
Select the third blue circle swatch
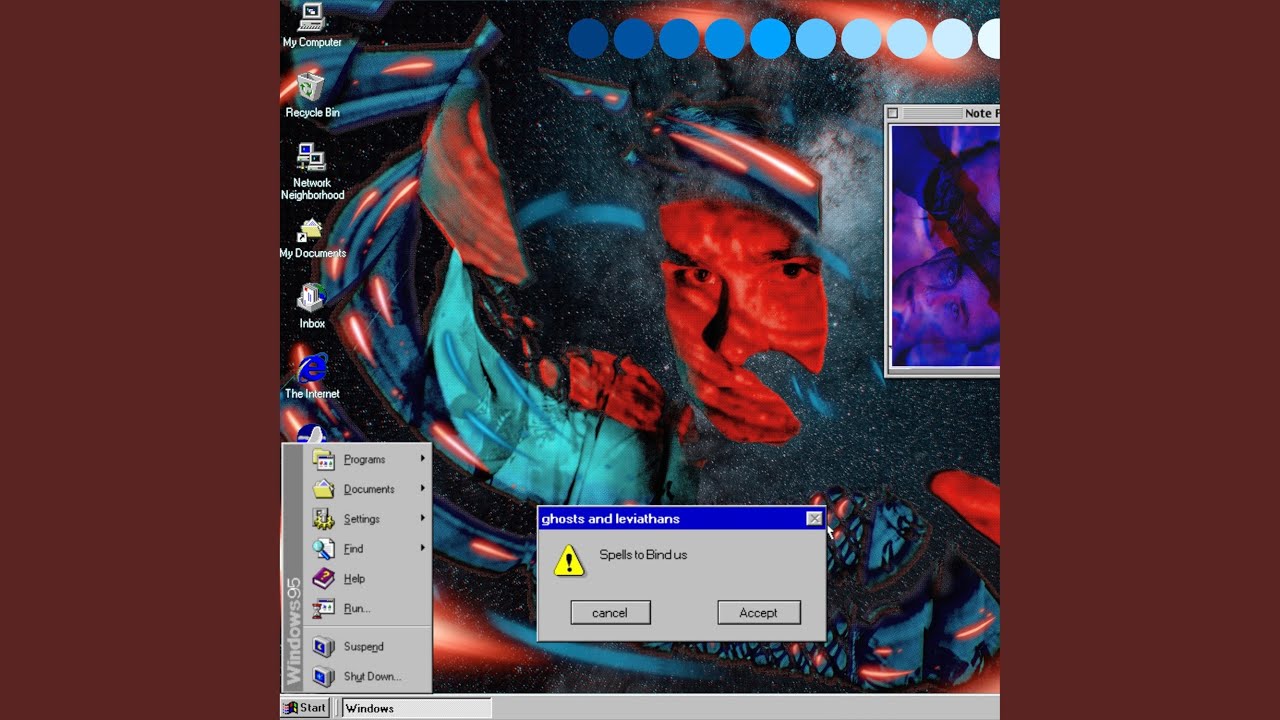679,38
